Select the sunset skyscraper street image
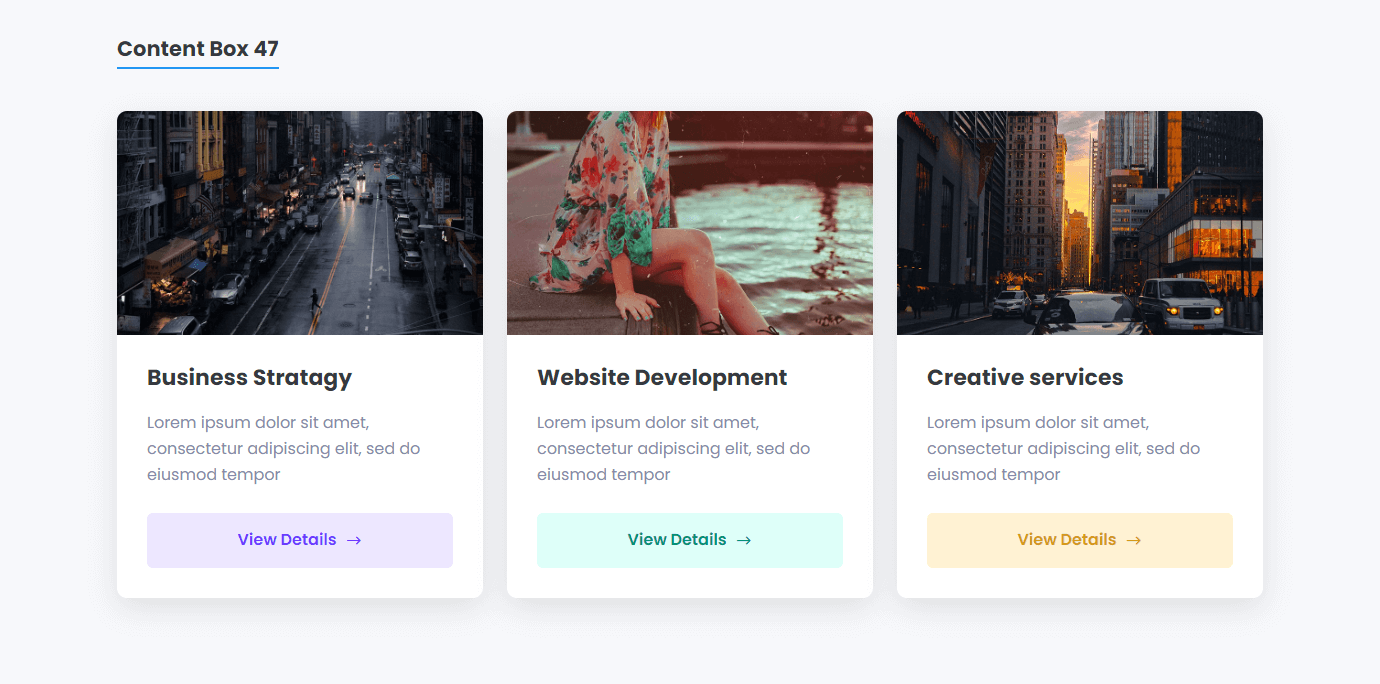Screen dimensions: 1380x684 (1080, 223)
